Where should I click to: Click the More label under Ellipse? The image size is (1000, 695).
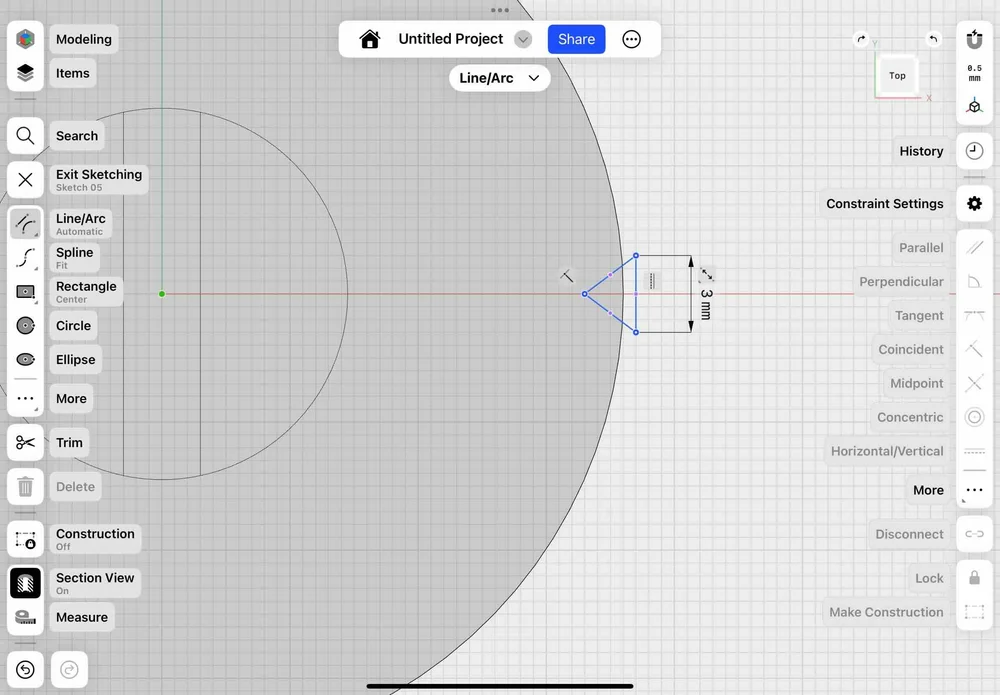pyautogui.click(x=71, y=399)
